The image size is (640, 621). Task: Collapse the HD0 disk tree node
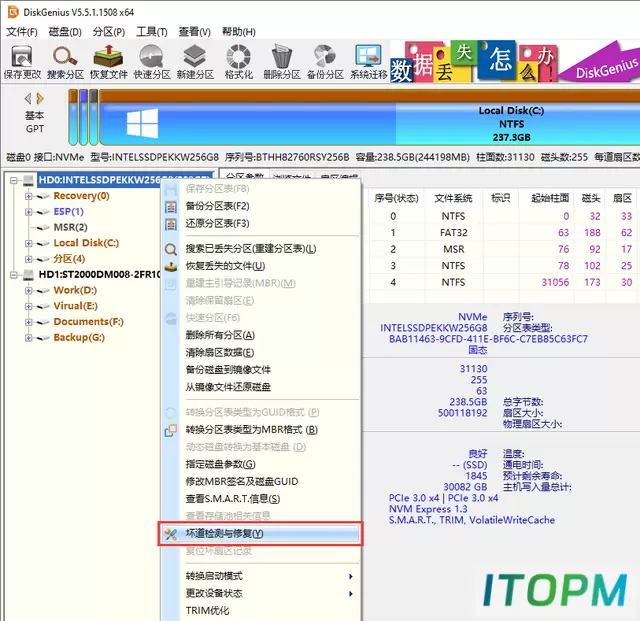(x=14, y=180)
